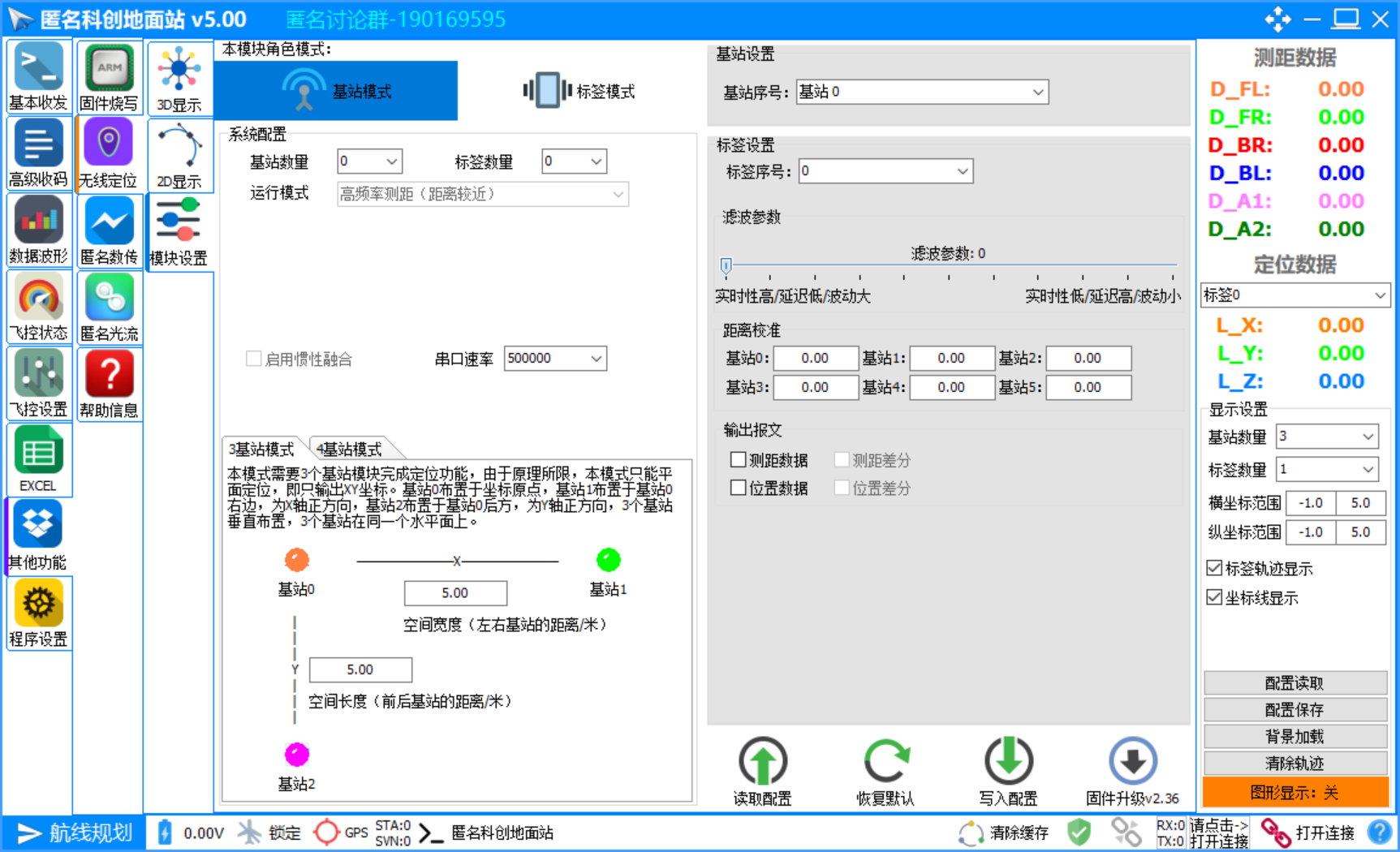Click the 配置读取 button
The image size is (1400, 852).
point(1294,683)
